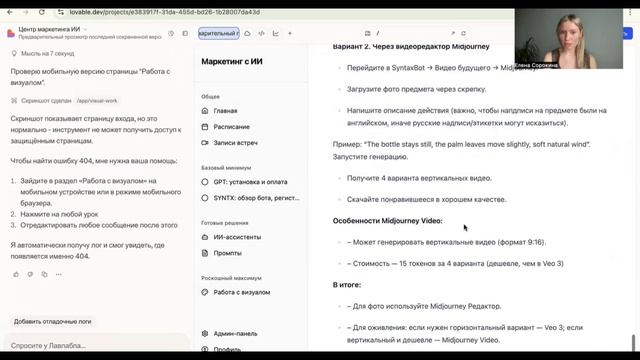Click the browser back arrow
The image size is (640, 360).
(10, 12)
